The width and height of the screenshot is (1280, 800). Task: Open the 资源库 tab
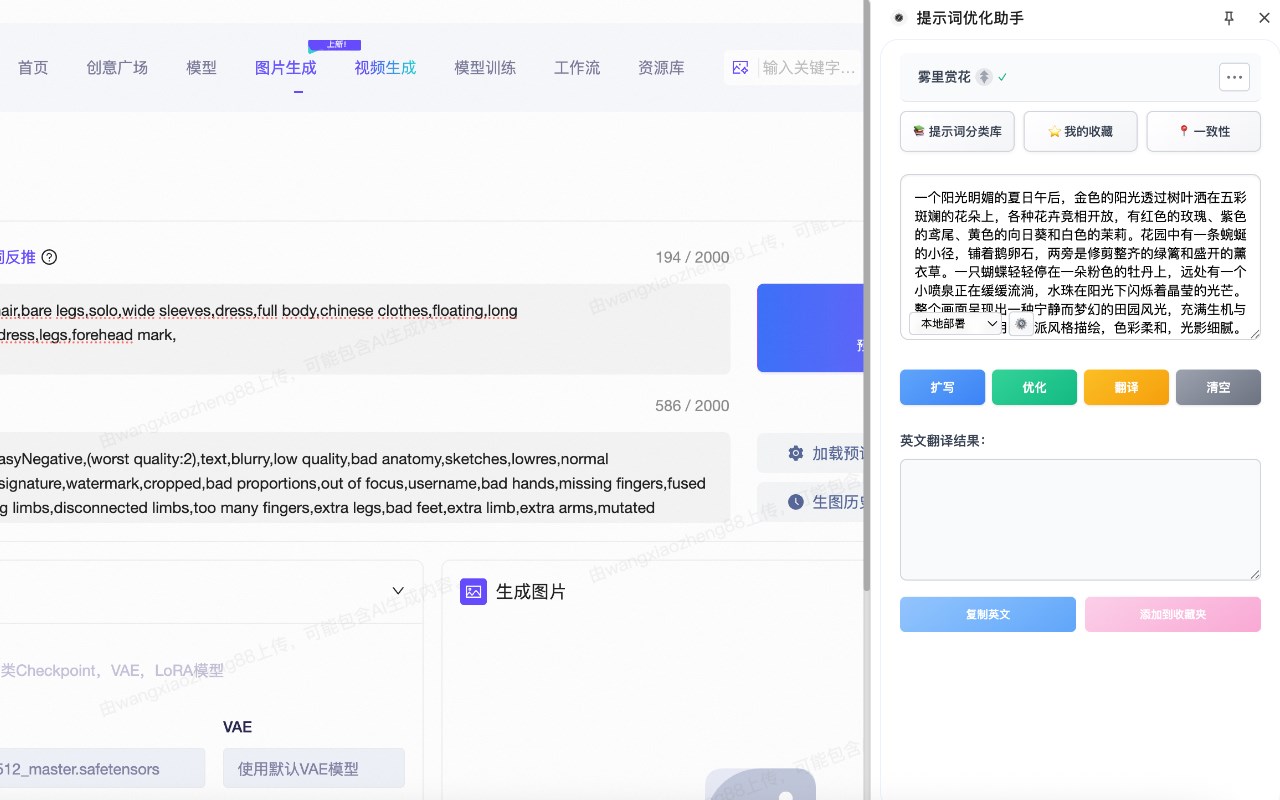coord(661,68)
